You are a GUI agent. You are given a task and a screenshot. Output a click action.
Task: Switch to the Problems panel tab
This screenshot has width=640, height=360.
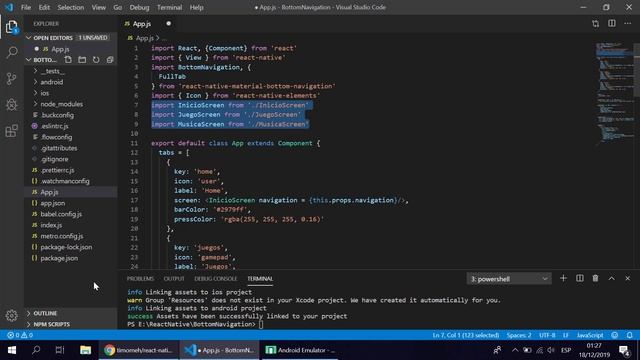click(140, 279)
